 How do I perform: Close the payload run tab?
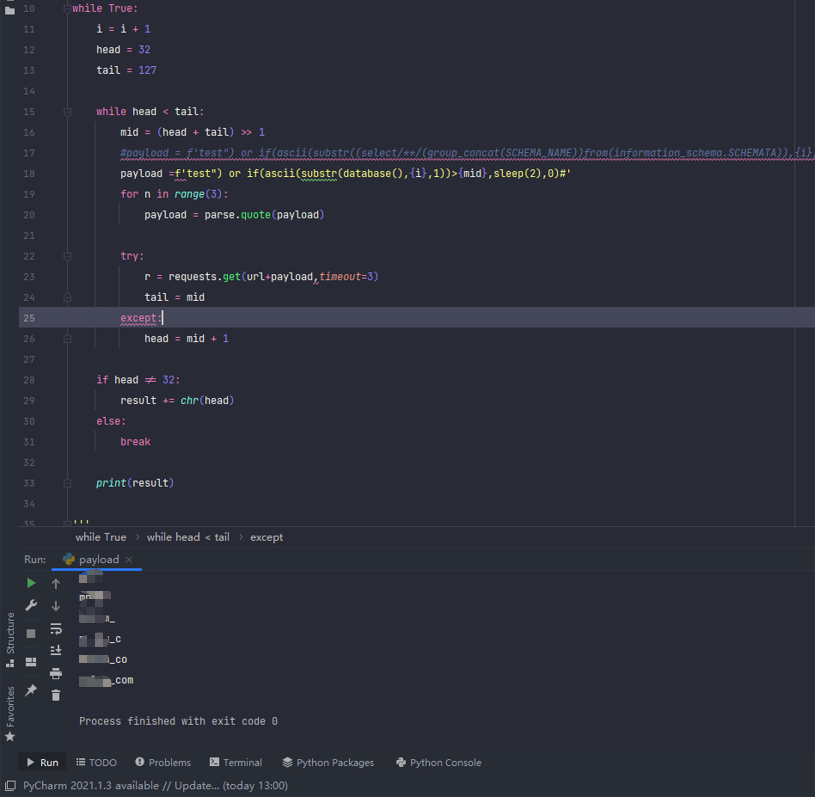click(129, 559)
